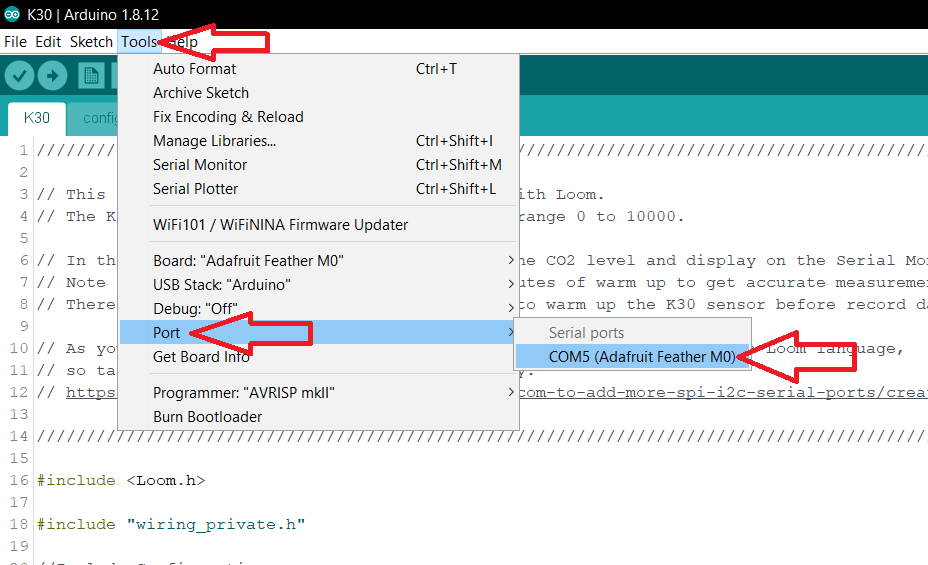
Task: Expand USB Stack "Arduino" submenu
Action: coord(318,285)
